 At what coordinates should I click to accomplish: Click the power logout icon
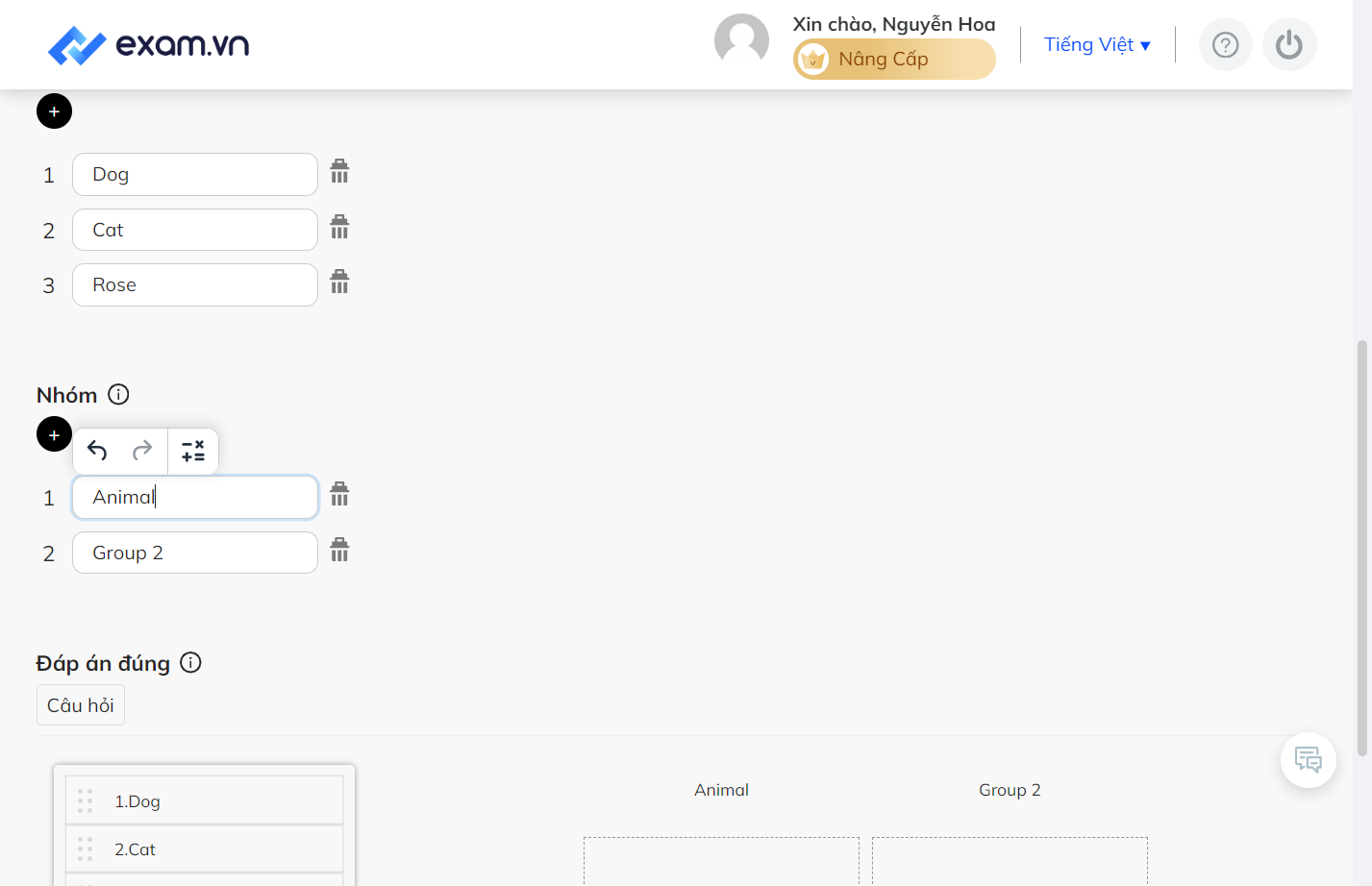tap(1289, 44)
